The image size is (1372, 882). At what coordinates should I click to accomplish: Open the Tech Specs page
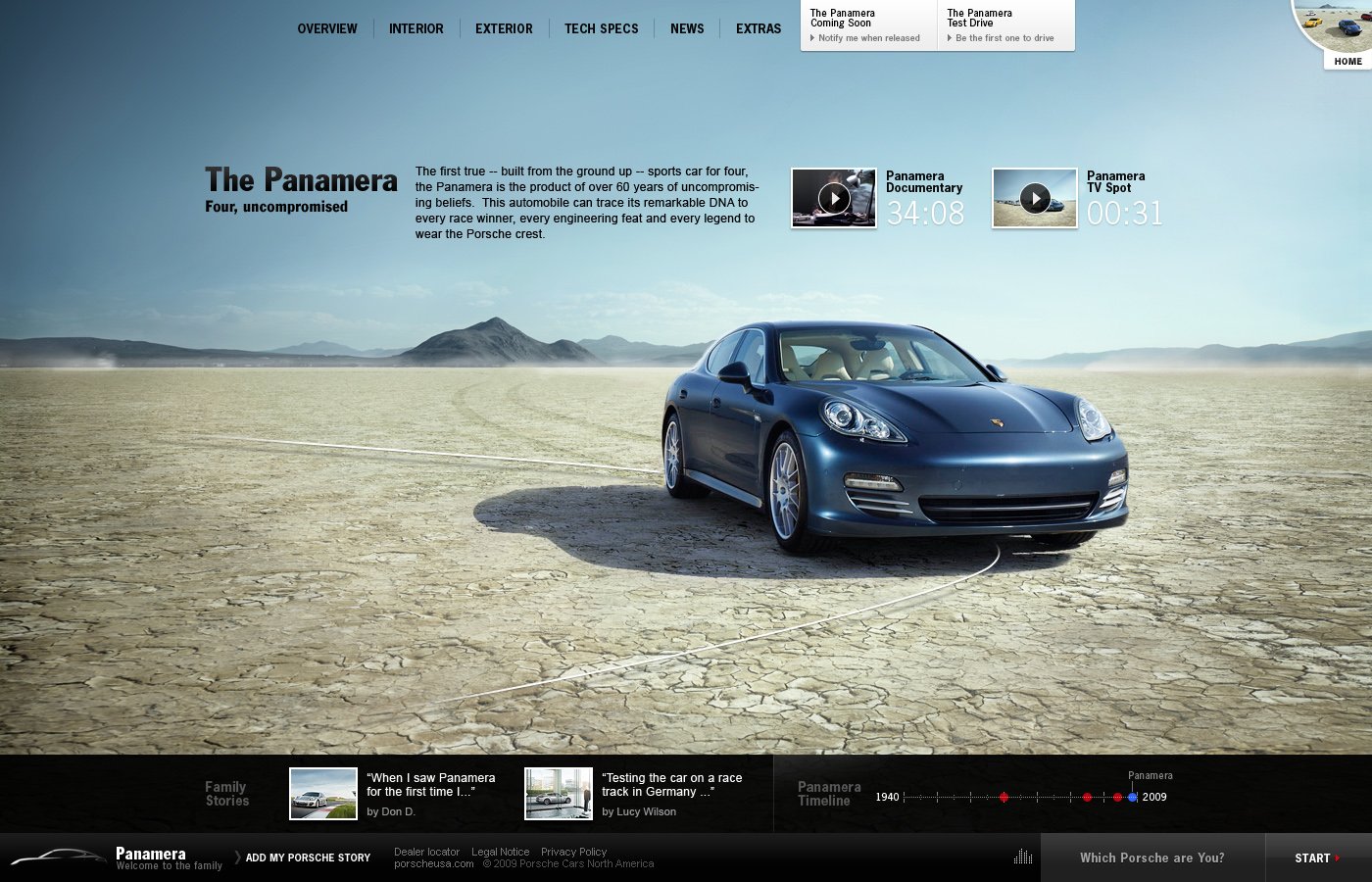(601, 29)
